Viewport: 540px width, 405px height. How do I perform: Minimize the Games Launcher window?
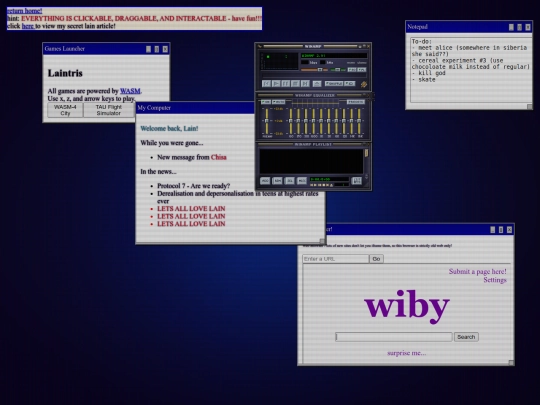pos(148,49)
